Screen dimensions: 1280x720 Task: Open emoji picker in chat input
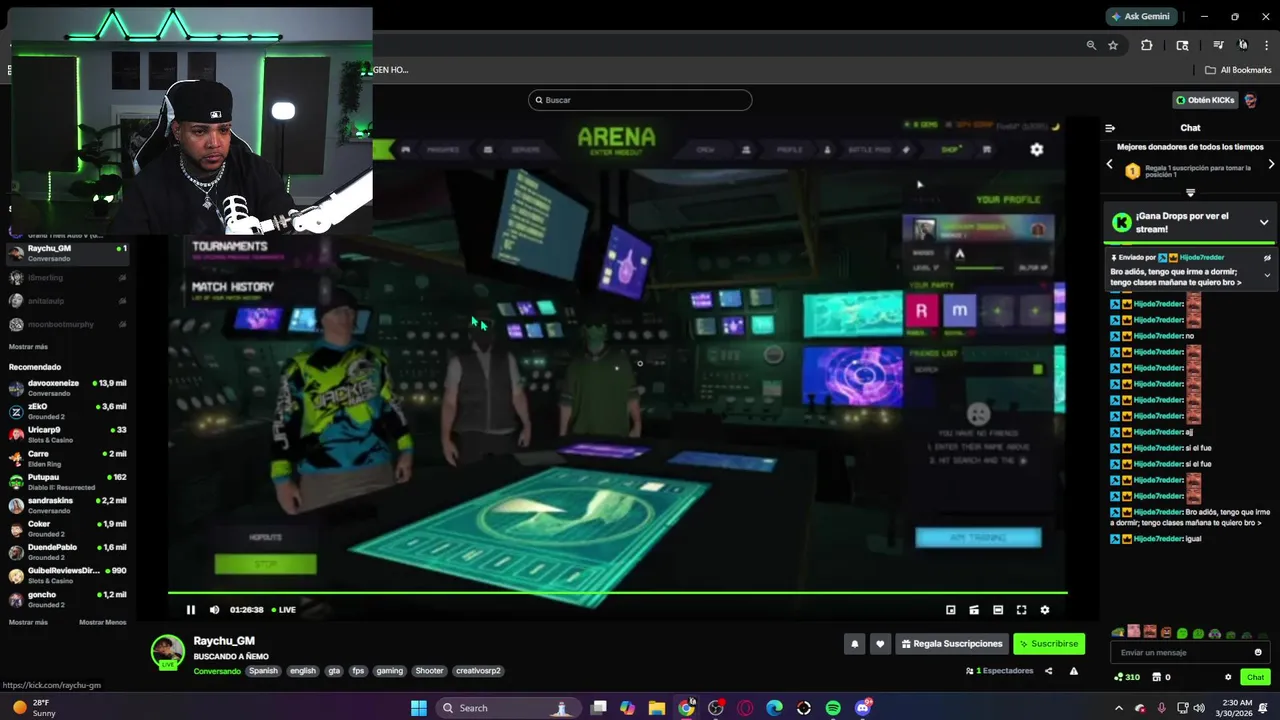(1258, 652)
